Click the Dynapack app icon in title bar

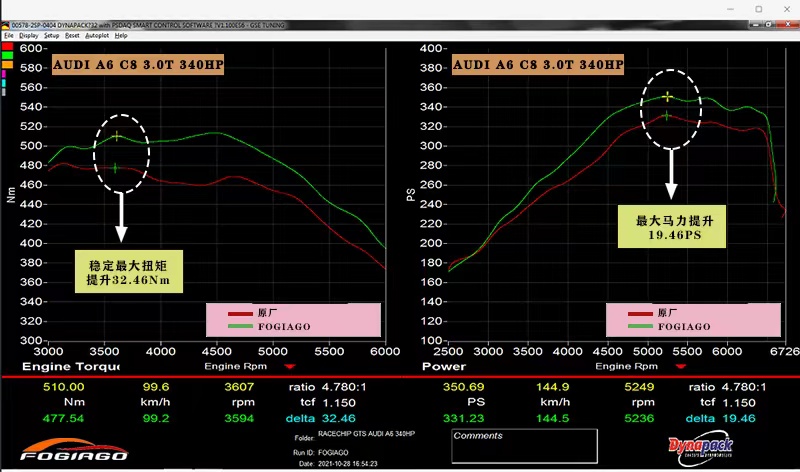point(5,25)
